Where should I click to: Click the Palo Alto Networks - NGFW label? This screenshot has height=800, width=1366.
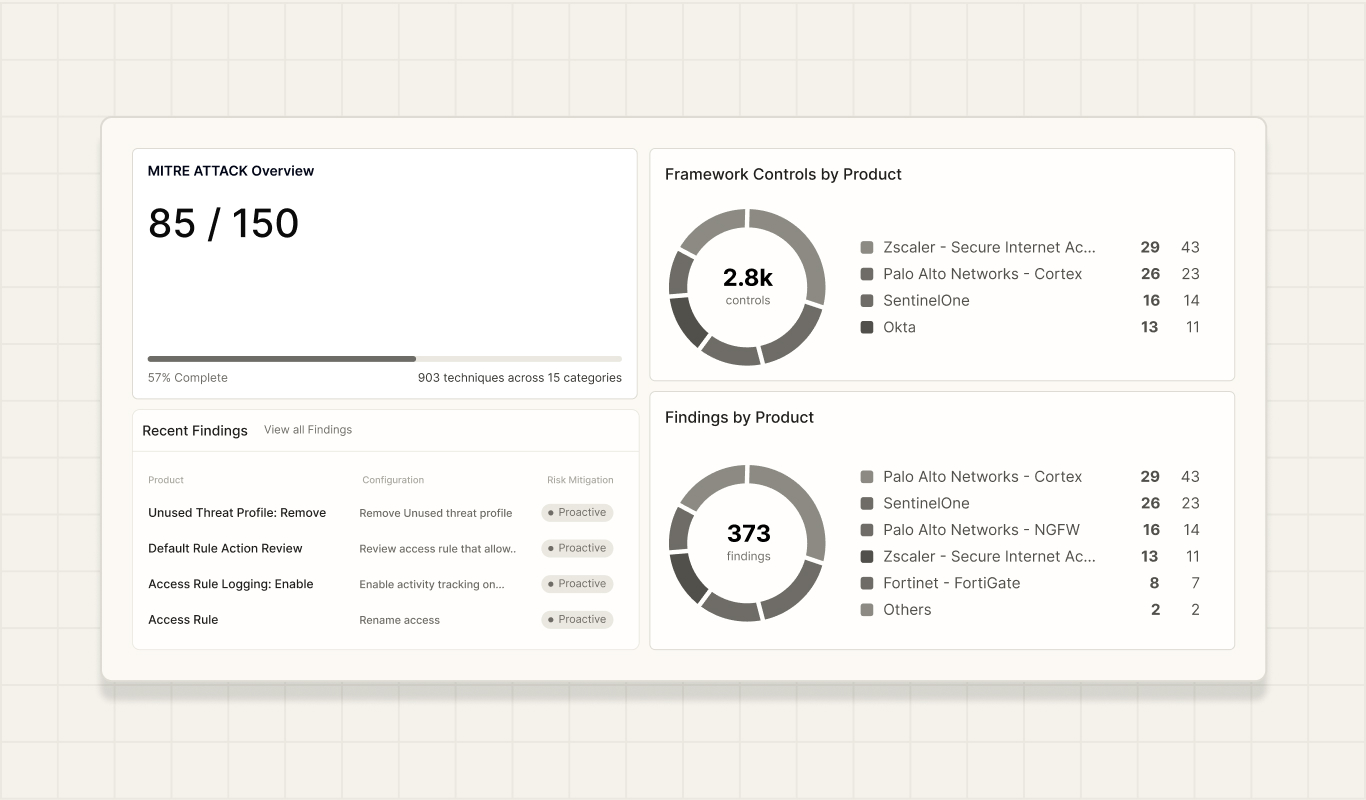(981, 530)
